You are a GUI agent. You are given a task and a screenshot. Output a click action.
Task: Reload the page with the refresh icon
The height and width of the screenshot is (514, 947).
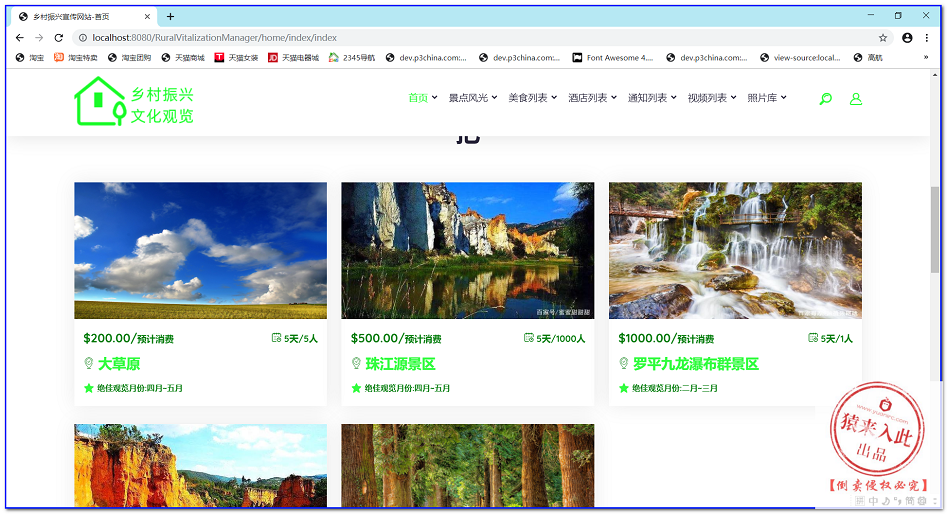[x=59, y=37]
